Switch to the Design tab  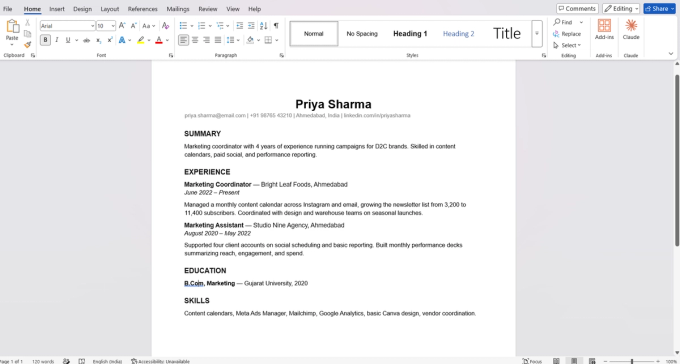click(x=82, y=9)
